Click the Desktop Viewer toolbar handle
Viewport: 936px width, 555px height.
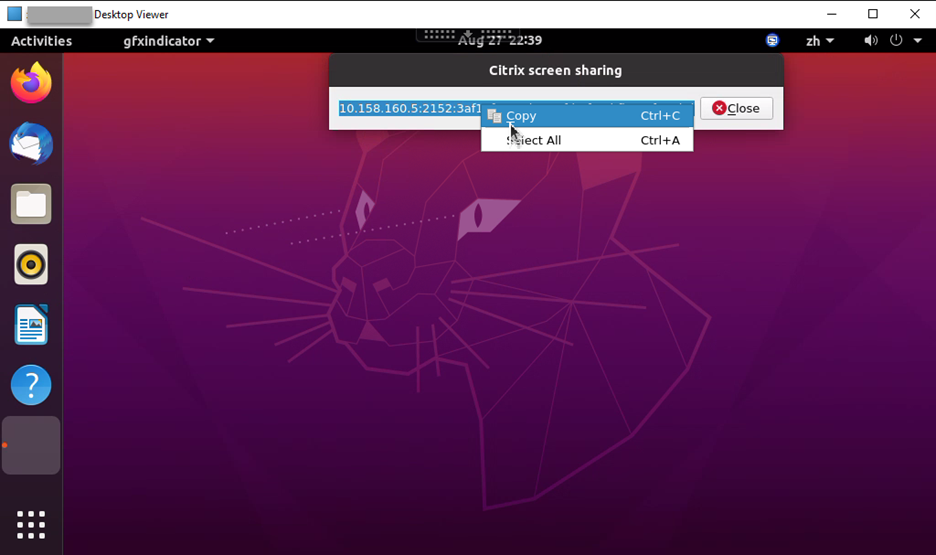pos(468,35)
